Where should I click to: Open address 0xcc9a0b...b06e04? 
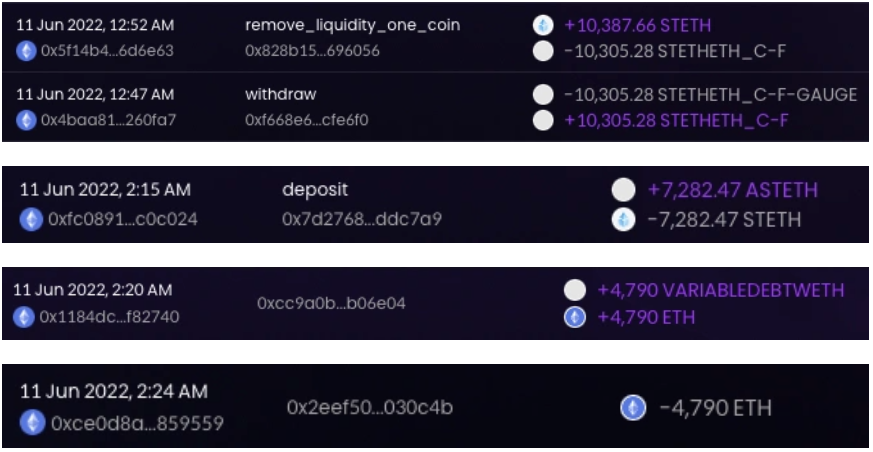click(331, 303)
